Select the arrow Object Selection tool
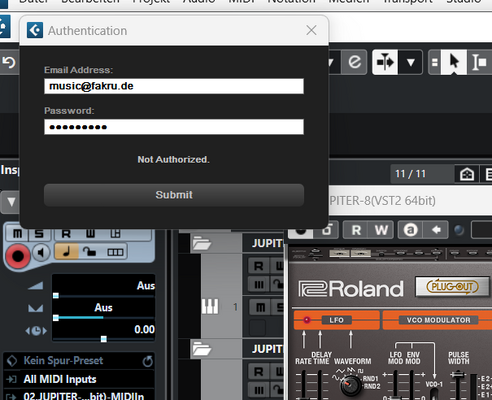Screen dimensions: 492x400 pos(454,62)
